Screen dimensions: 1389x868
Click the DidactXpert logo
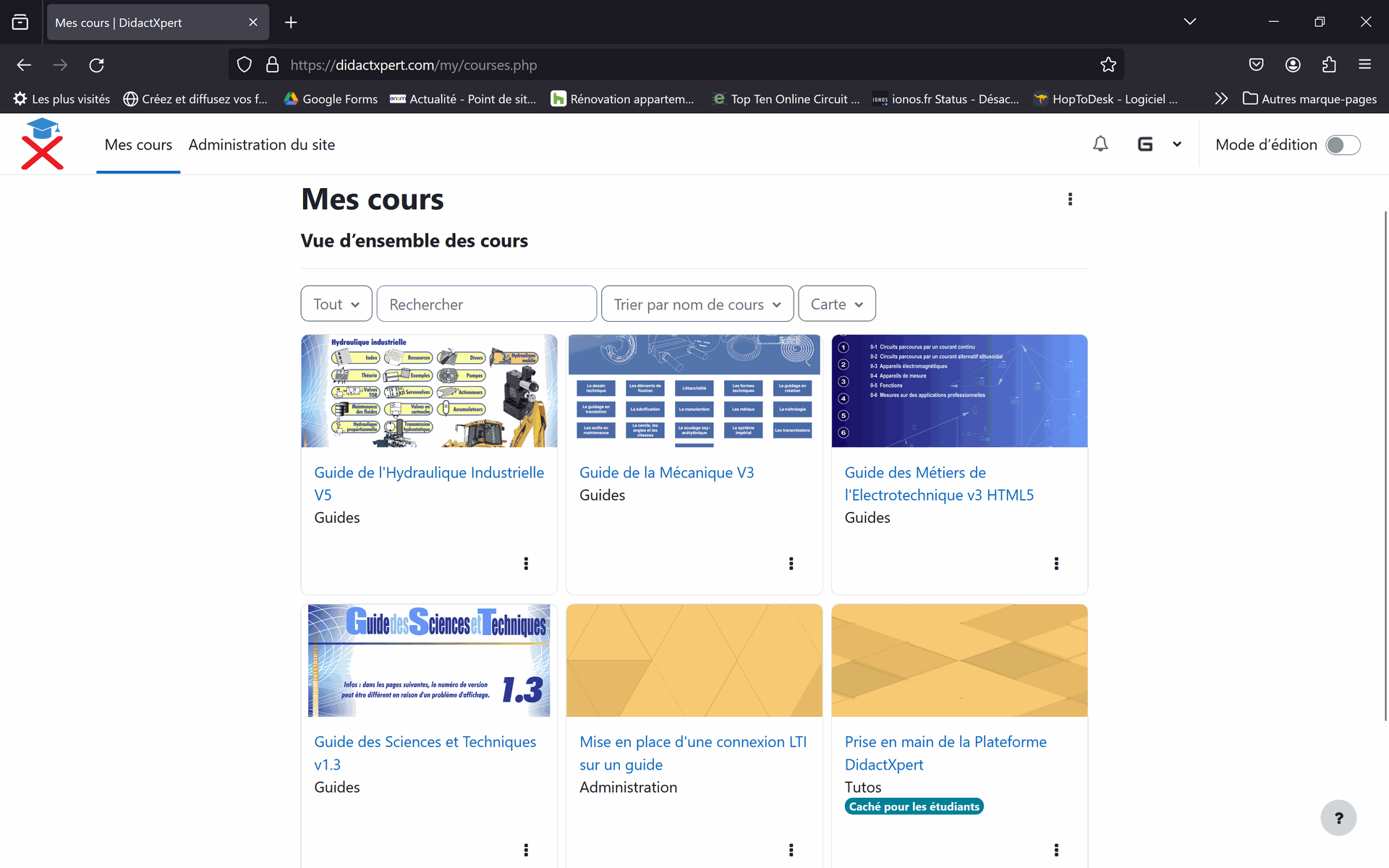[43, 144]
